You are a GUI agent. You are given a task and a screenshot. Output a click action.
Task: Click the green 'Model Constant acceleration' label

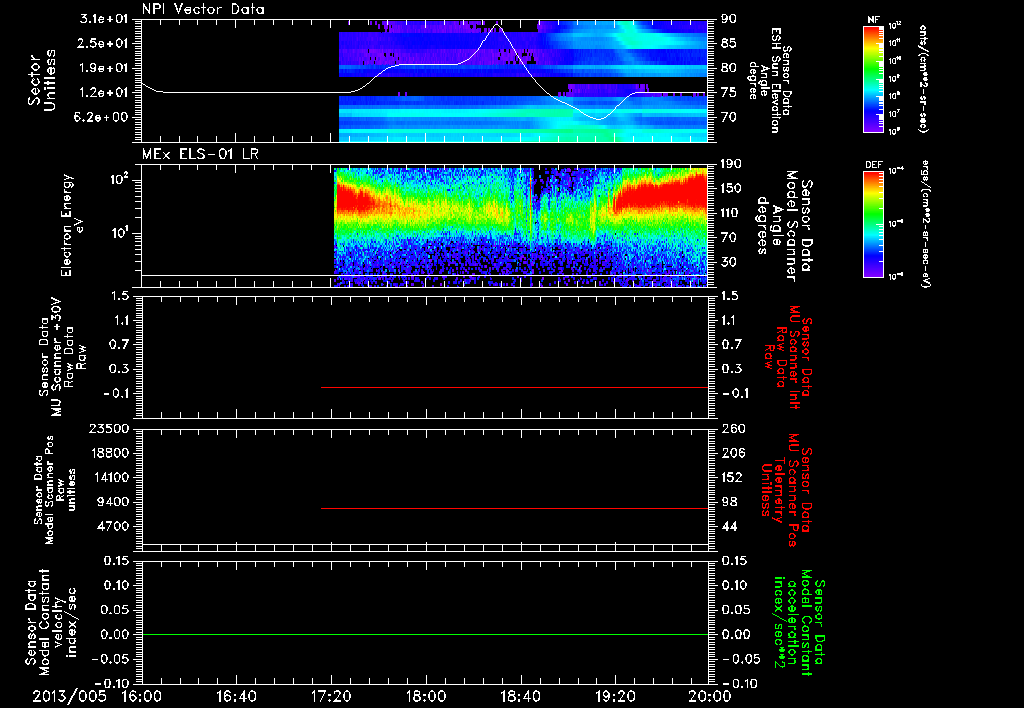pos(799,622)
